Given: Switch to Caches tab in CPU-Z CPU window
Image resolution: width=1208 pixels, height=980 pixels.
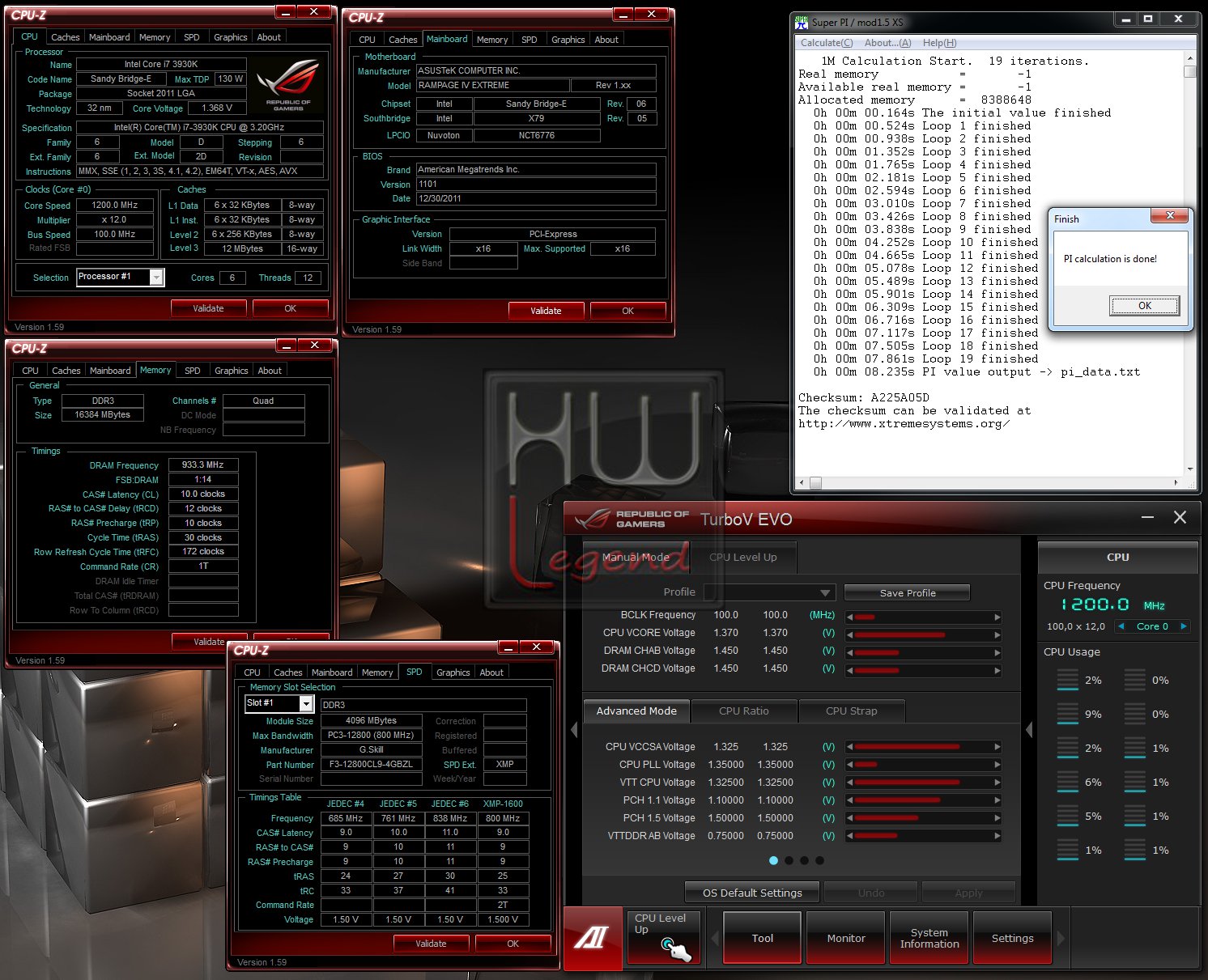Looking at the screenshot, I should 66,37.
